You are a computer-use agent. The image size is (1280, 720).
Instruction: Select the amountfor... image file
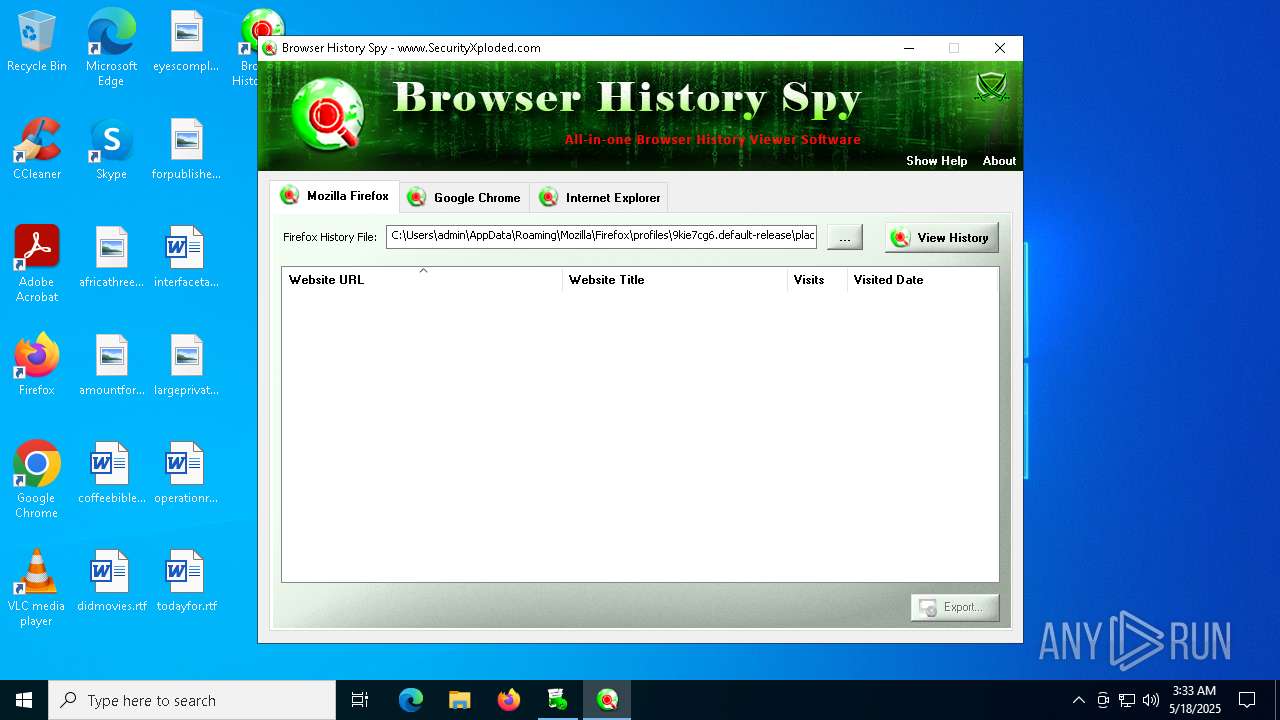coord(111,365)
